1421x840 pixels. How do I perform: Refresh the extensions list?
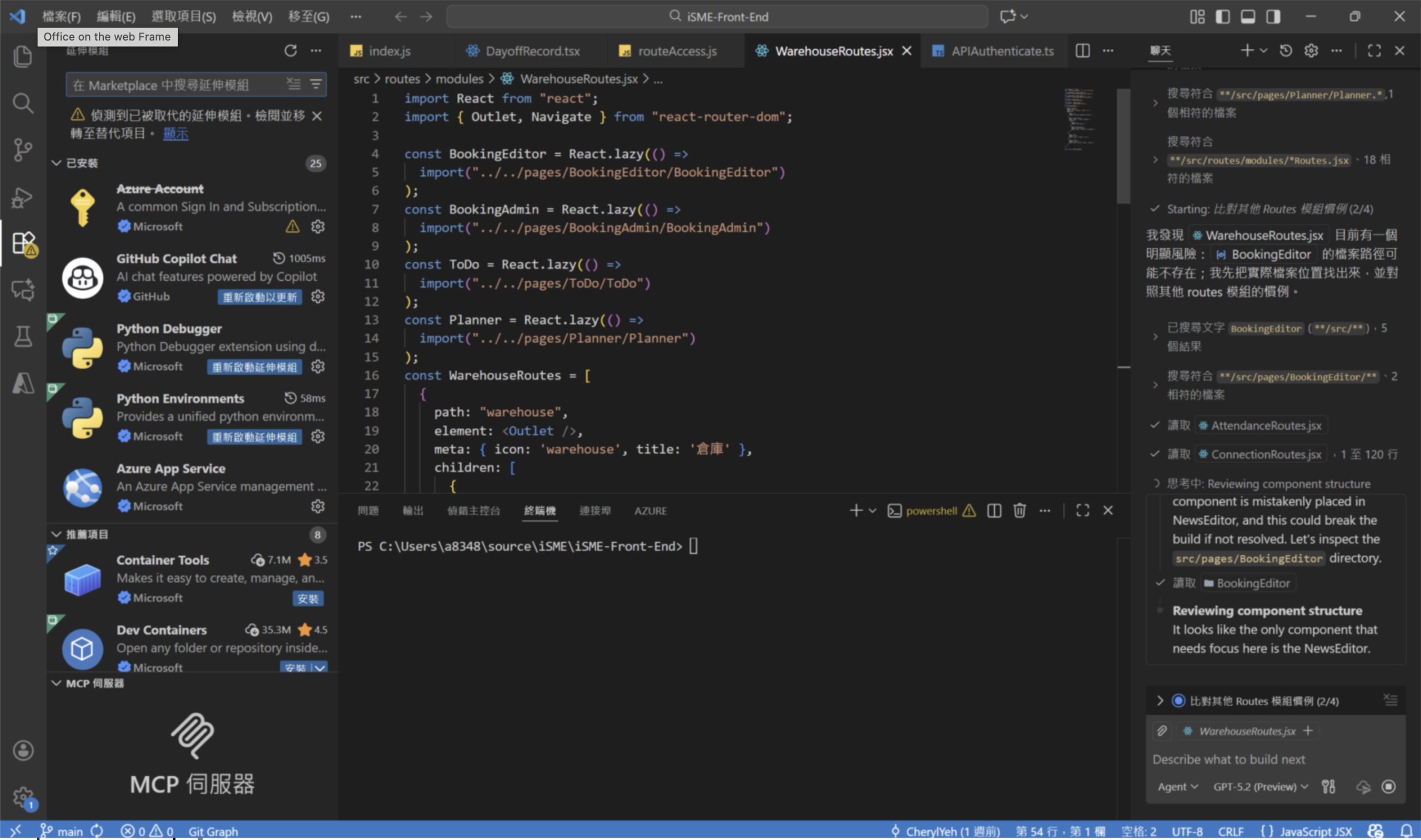pyautogui.click(x=290, y=51)
